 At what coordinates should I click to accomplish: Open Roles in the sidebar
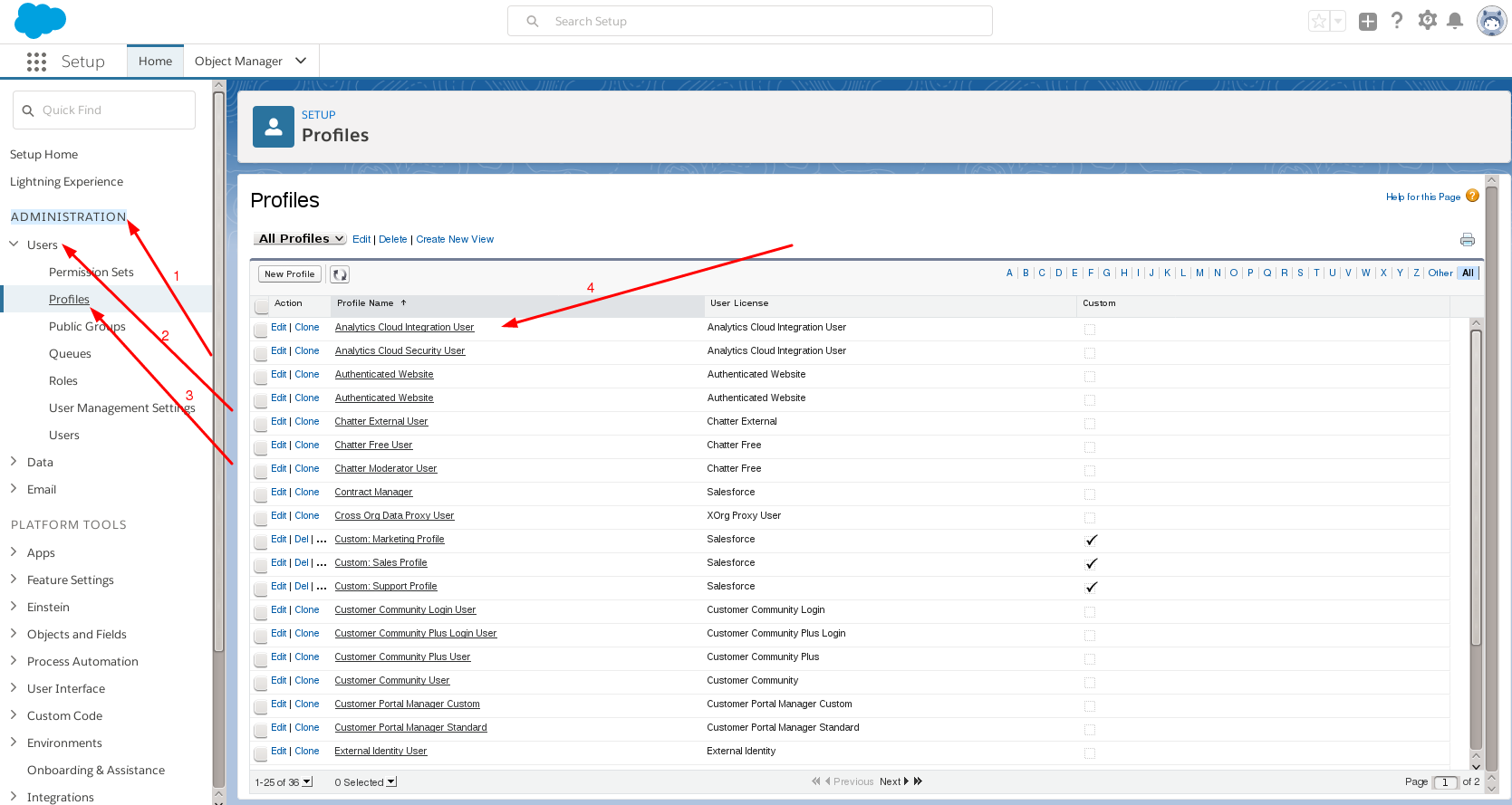point(63,380)
